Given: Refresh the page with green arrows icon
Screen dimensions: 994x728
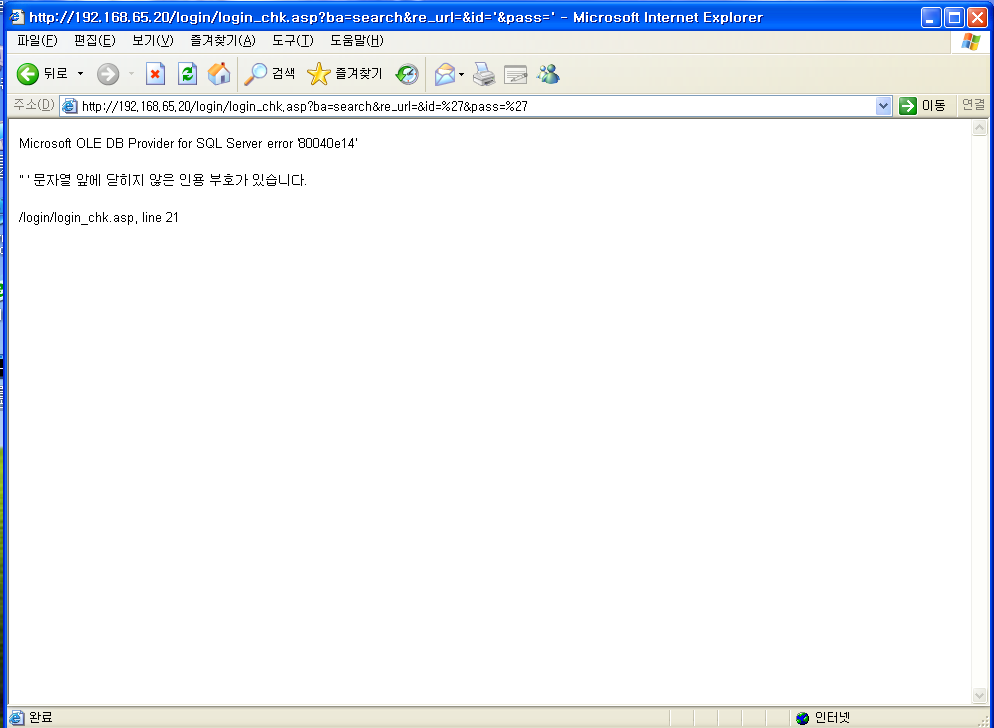Looking at the screenshot, I should 187,74.
